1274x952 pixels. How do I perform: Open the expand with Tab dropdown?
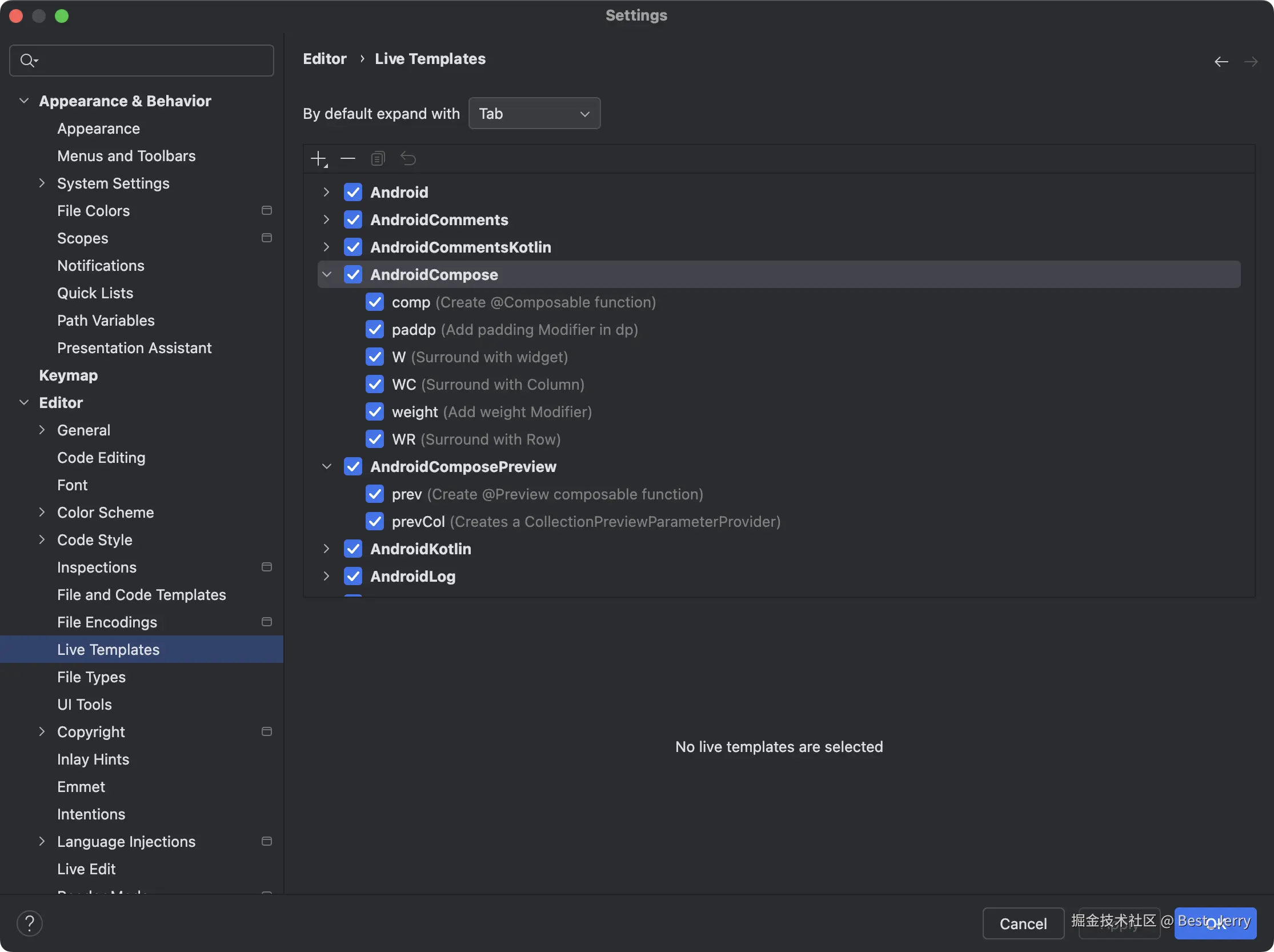pyautogui.click(x=534, y=114)
